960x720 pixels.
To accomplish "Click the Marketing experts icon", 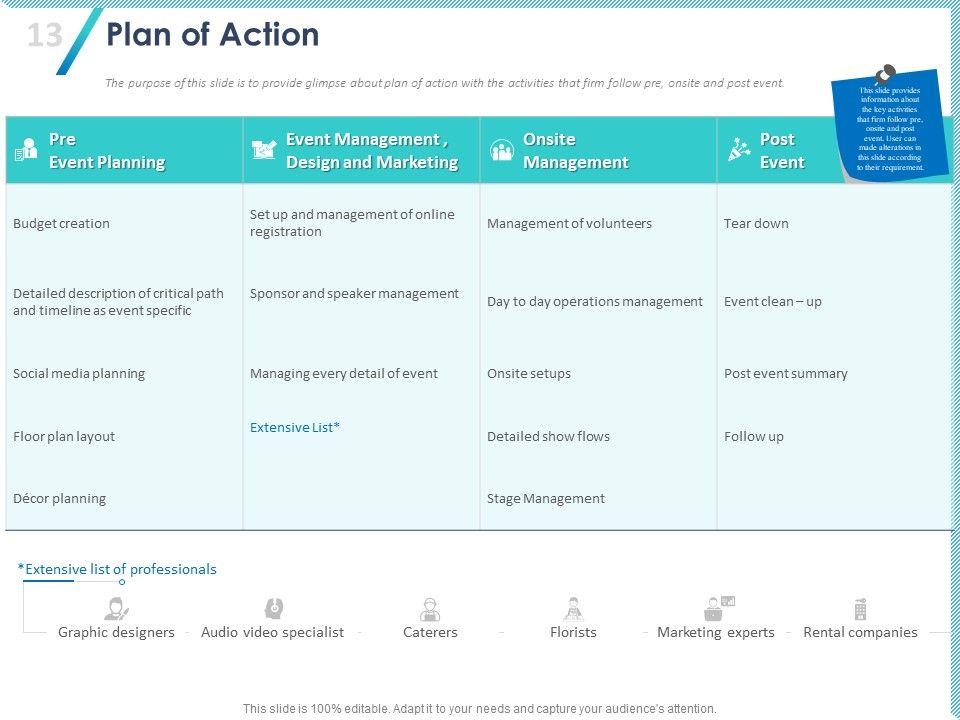I will click(x=719, y=608).
